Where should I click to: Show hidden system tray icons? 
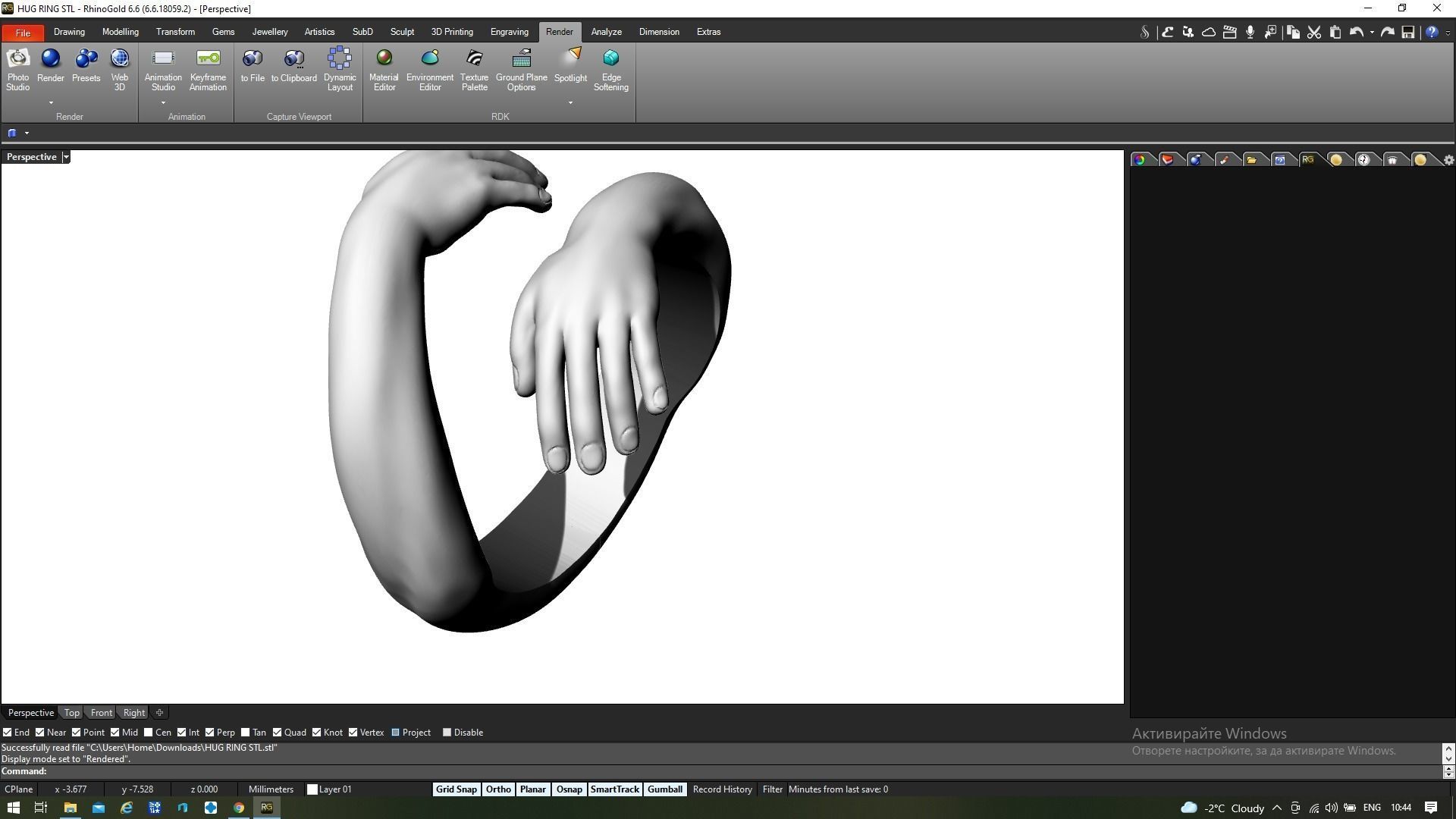(1276, 808)
